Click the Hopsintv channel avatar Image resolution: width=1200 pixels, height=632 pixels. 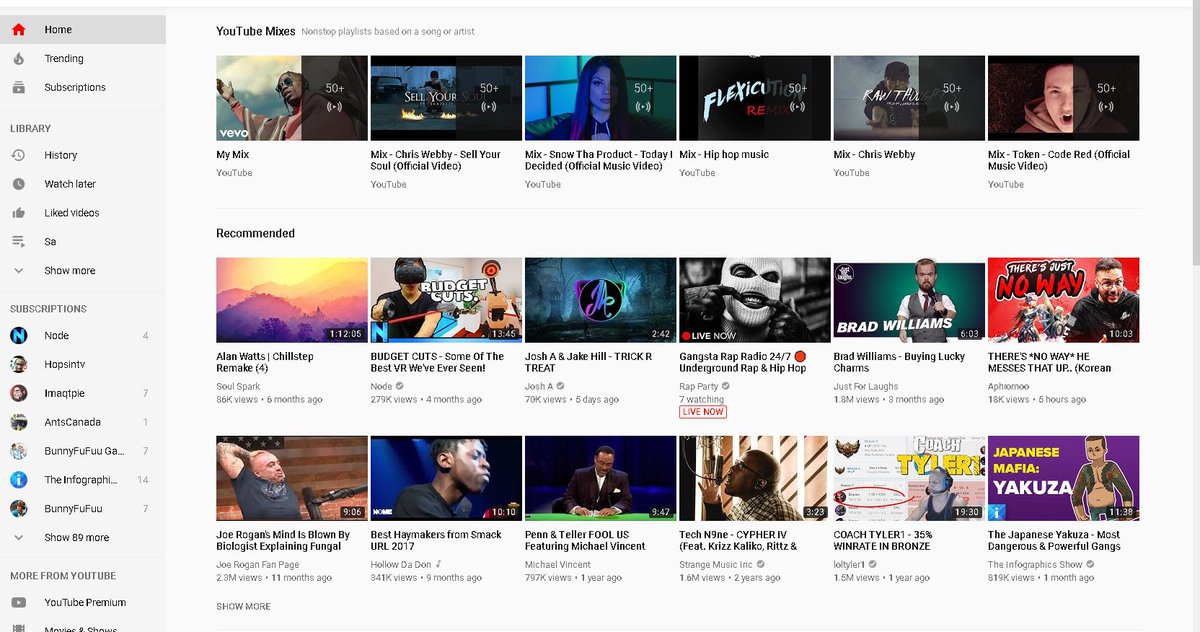[18, 365]
